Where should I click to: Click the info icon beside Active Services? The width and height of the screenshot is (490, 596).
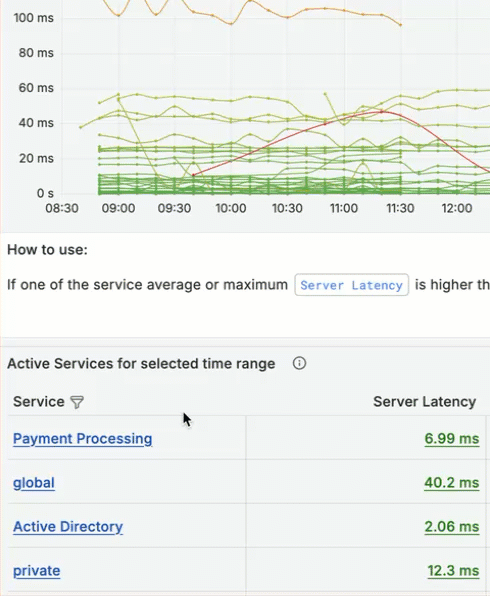pos(299,363)
